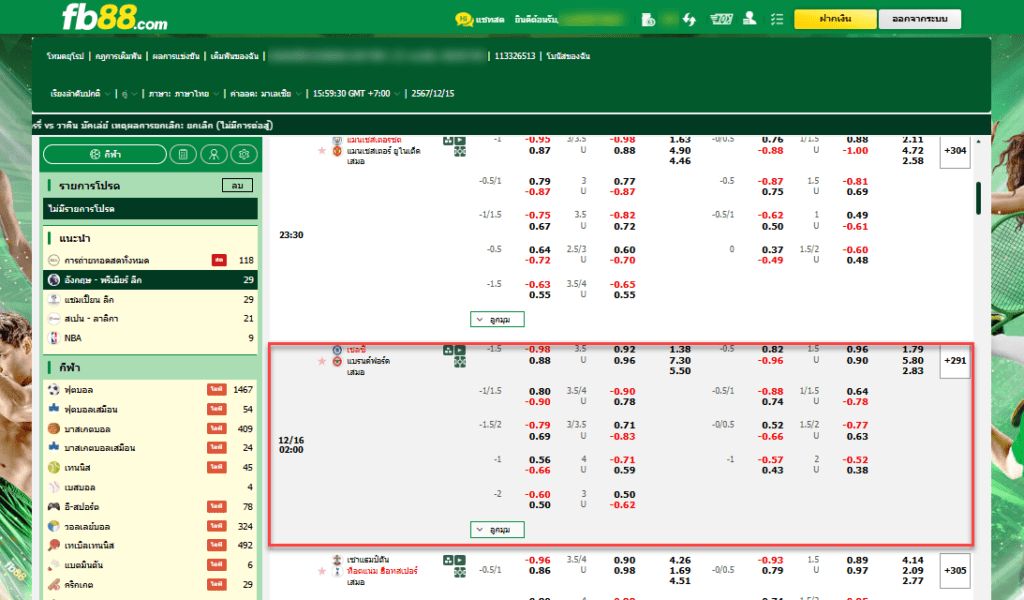Click live stream play icon for Chelsea match

(x=460, y=350)
